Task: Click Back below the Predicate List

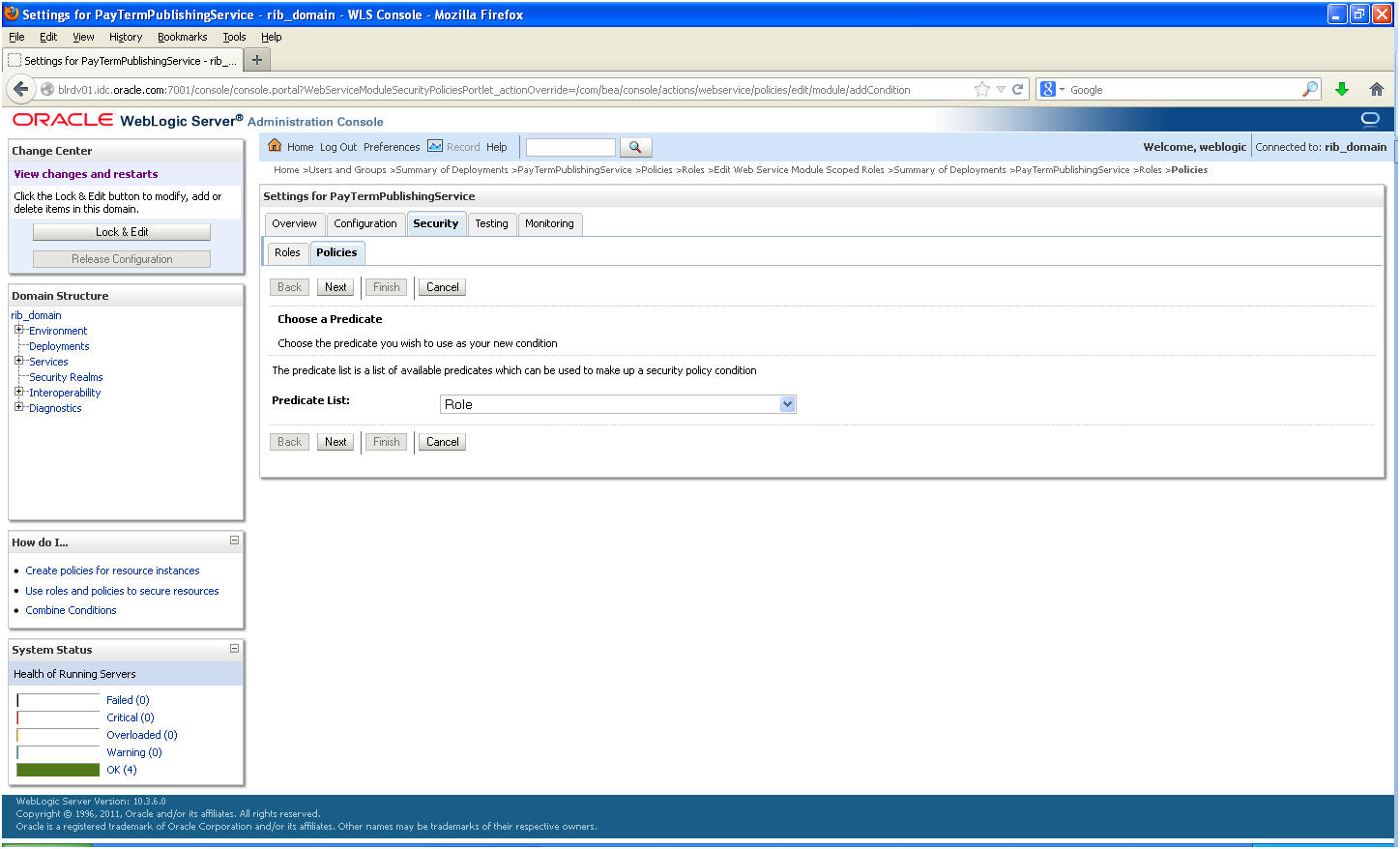Action: click(x=289, y=442)
